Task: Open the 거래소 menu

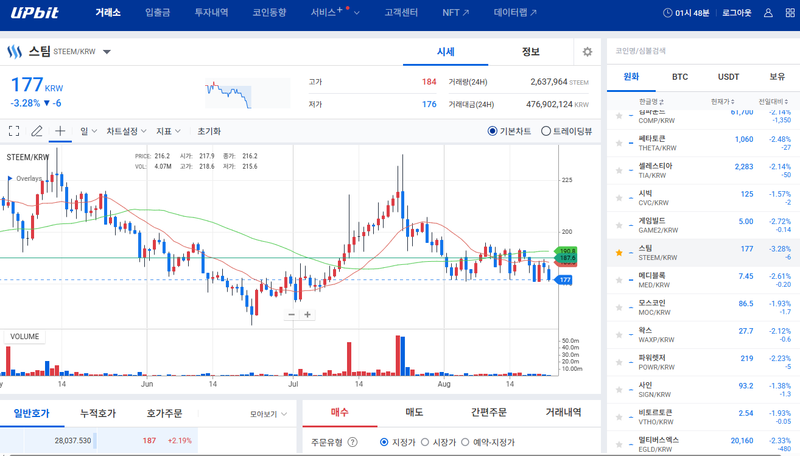Action: coord(108,13)
